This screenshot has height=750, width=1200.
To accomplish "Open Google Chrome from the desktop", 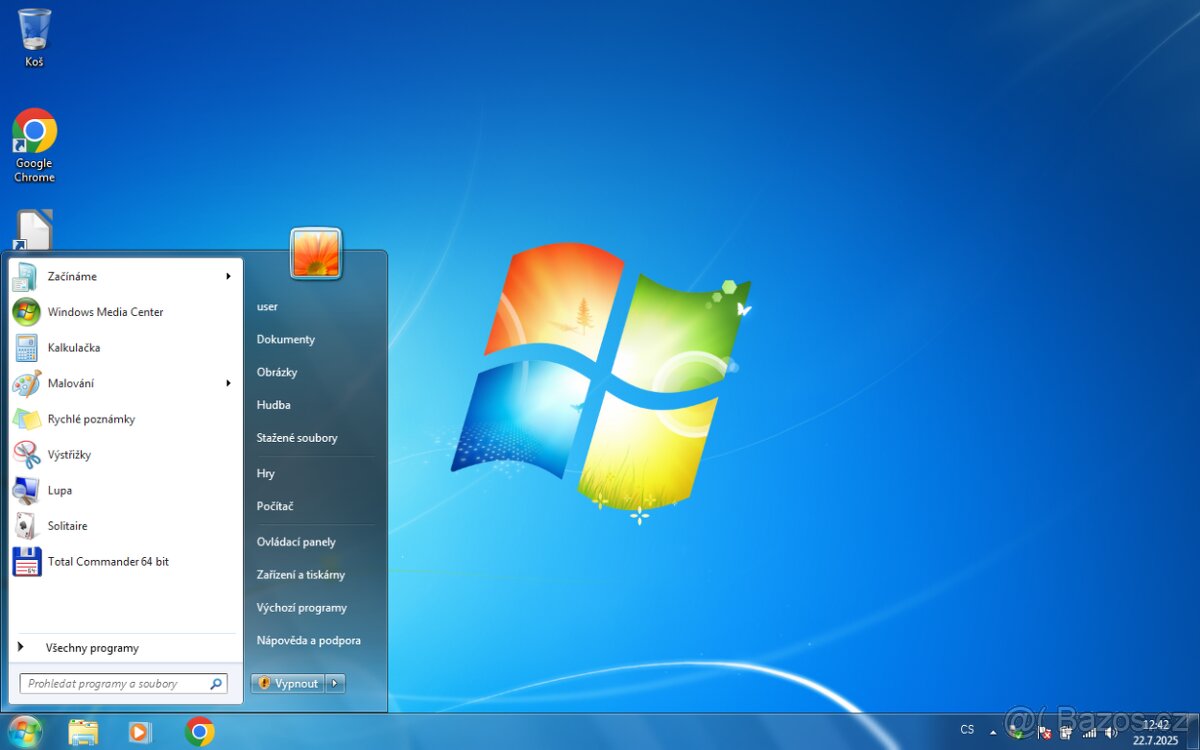I will pyautogui.click(x=34, y=130).
